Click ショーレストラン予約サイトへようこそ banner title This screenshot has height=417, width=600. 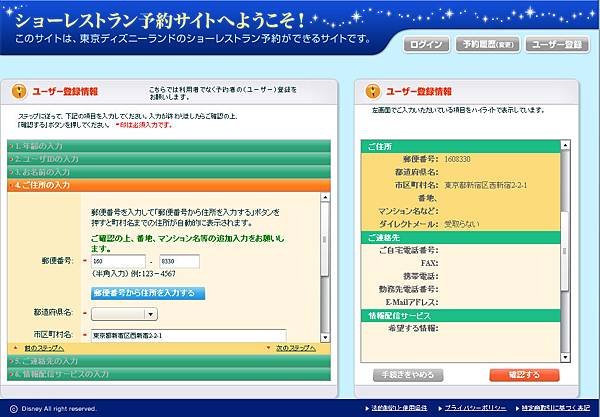(x=160, y=21)
